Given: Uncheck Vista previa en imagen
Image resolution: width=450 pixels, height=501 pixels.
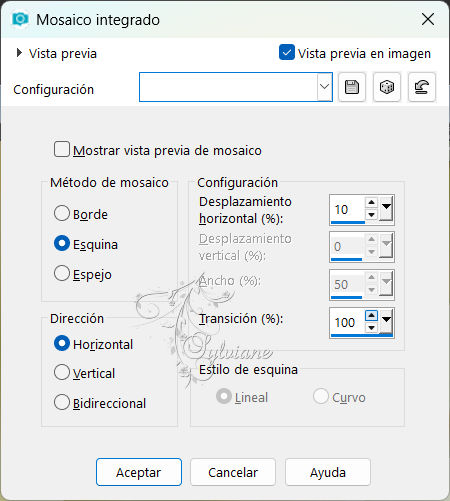Looking at the screenshot, I should pyautogui.click(x=287, y=52).
